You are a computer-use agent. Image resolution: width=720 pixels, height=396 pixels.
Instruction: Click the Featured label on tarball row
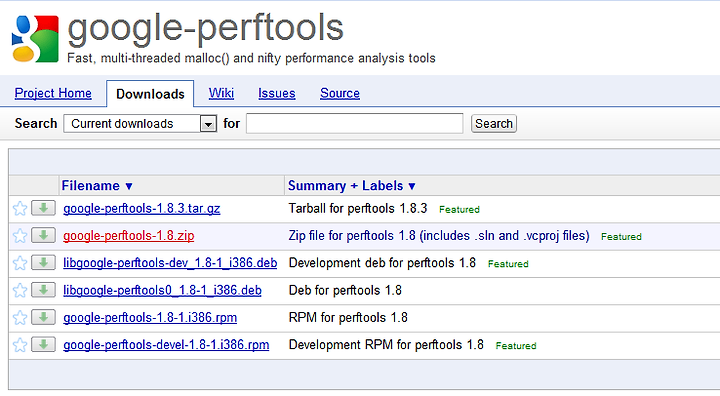459,209
